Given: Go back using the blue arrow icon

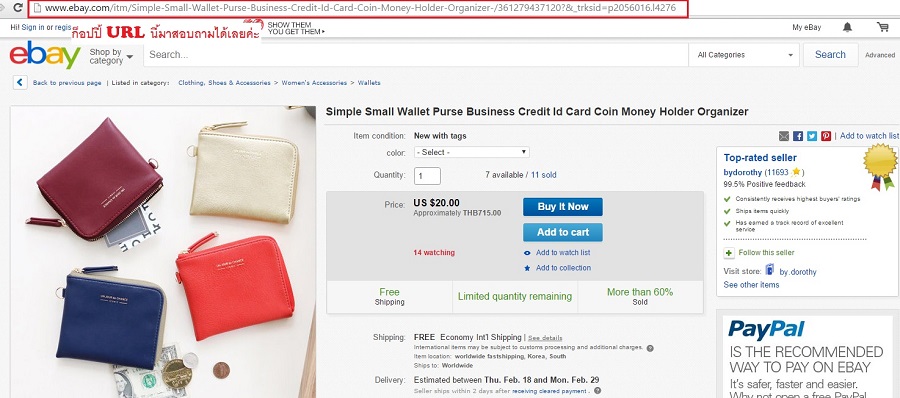Looking at the screenshot, I should (20, 82).
